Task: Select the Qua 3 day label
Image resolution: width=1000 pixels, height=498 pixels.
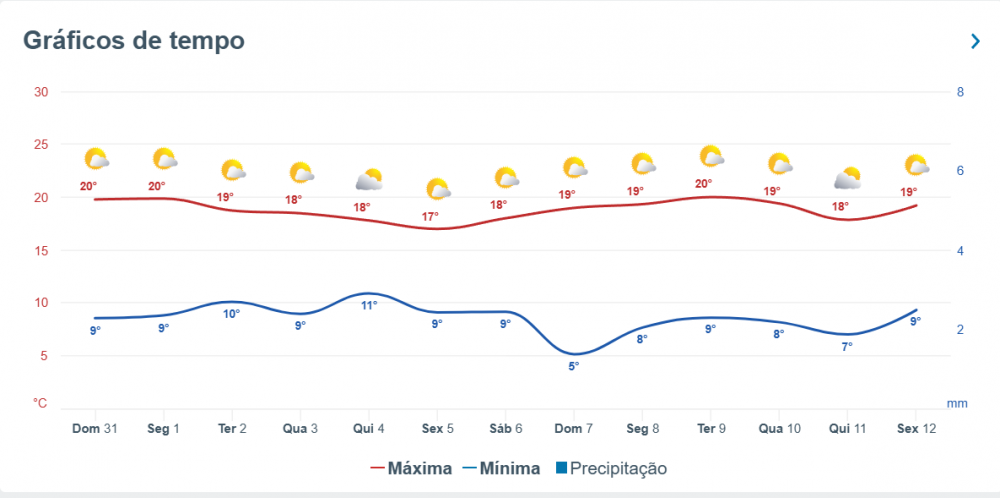Action: coord(300,428)
